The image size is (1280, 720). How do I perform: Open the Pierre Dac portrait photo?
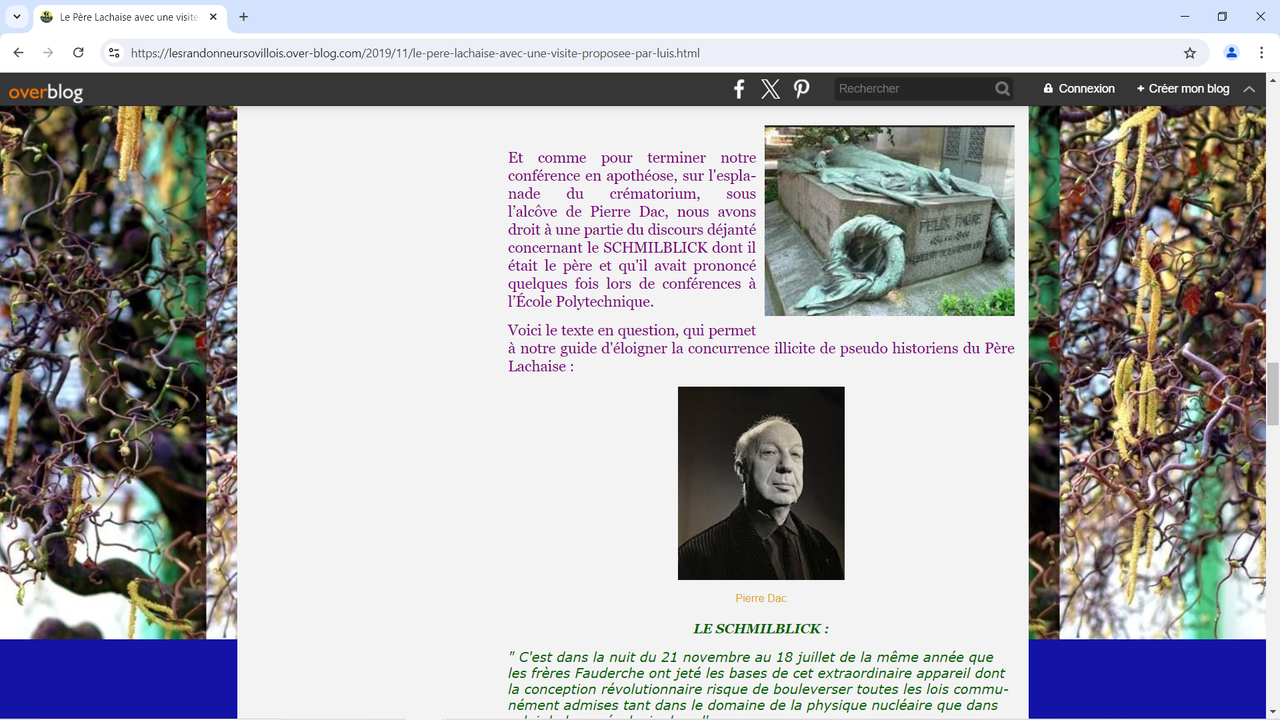point(761,483)
